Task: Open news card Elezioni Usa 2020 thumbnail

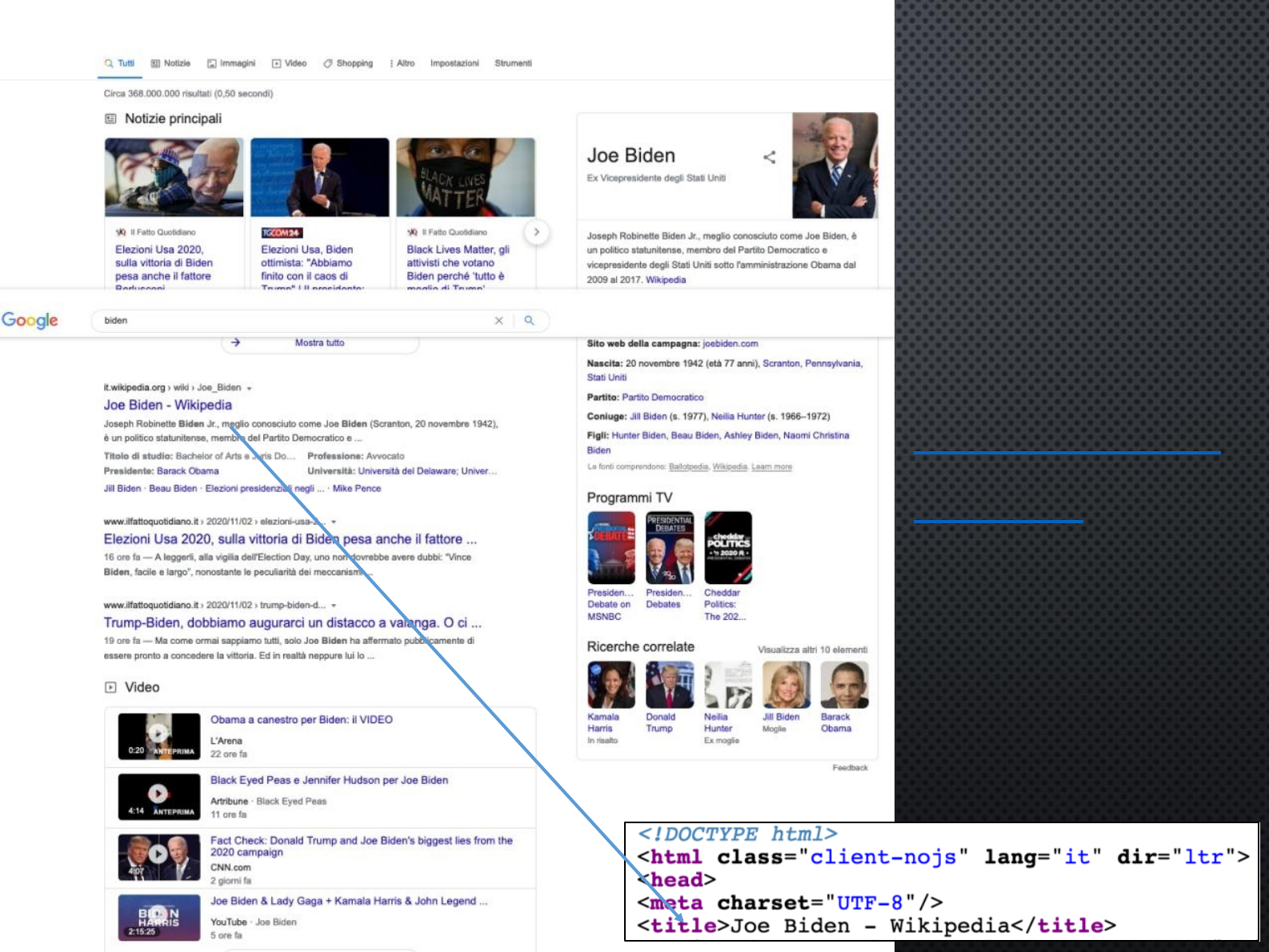Action: click(174, 177)
